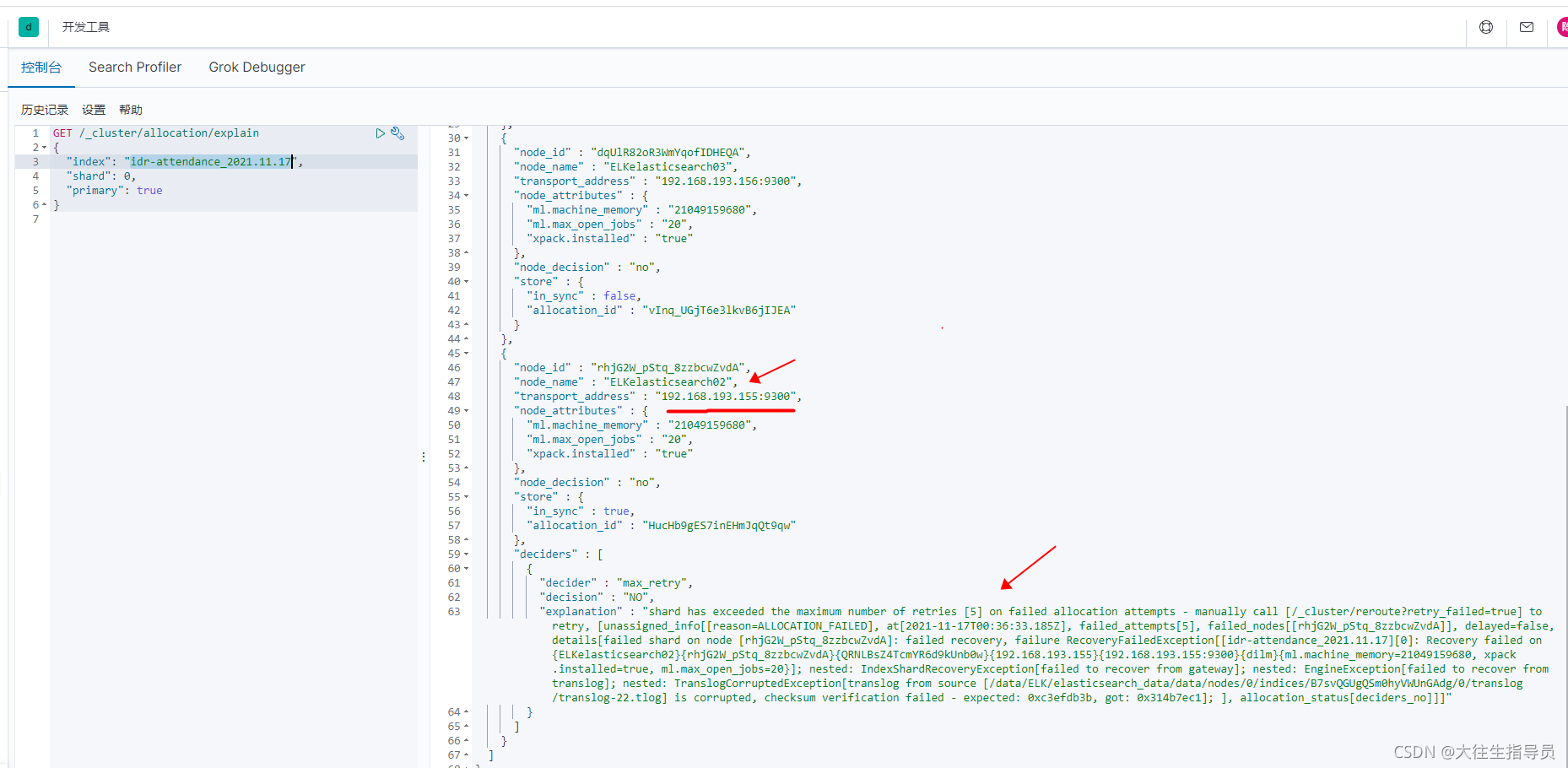Viewport: 1568px width, 768px height.
Task: Click the "primary": true line
Action: click(x=115, y=191)
